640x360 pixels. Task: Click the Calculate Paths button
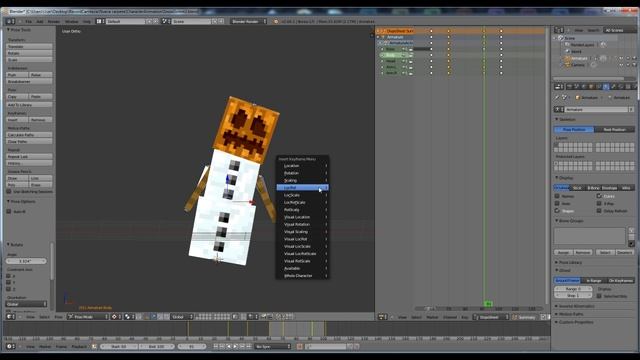(29, 135)
